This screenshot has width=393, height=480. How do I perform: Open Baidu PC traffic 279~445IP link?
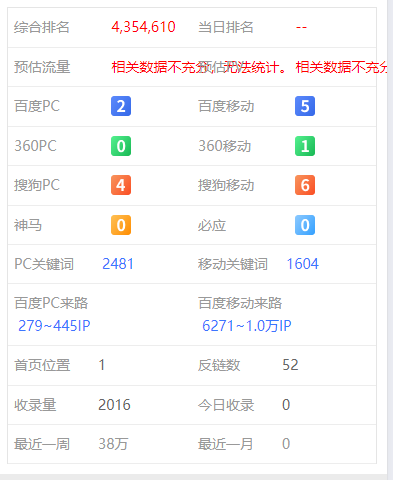point(54,326)
